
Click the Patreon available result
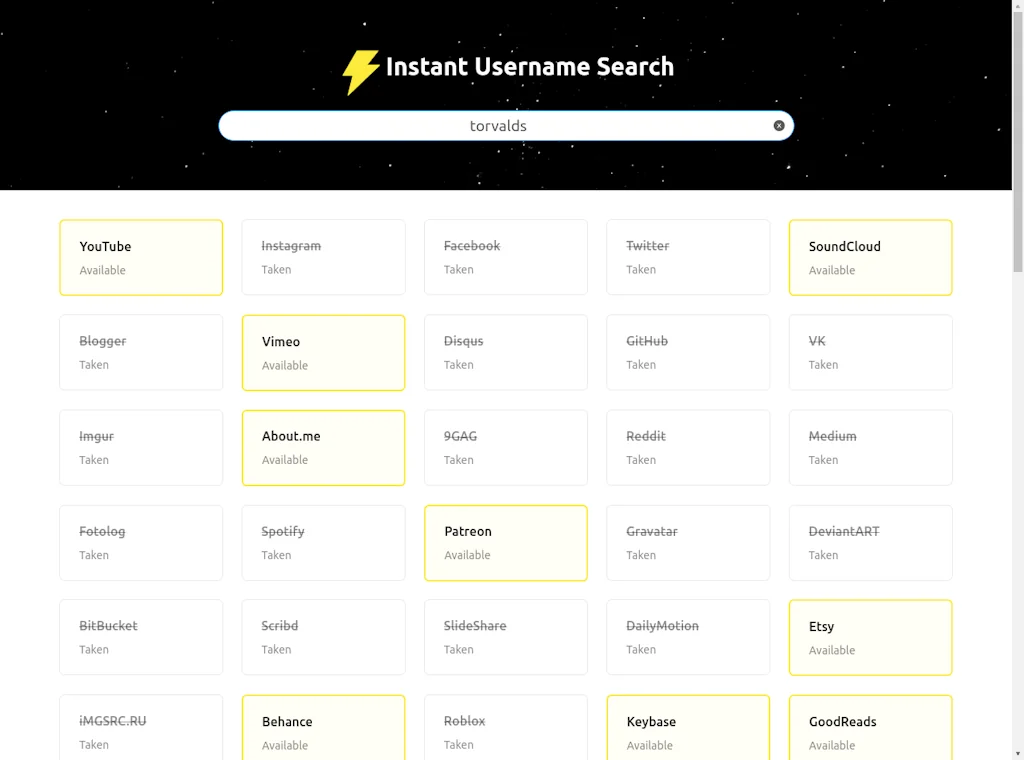pos(506,542)
